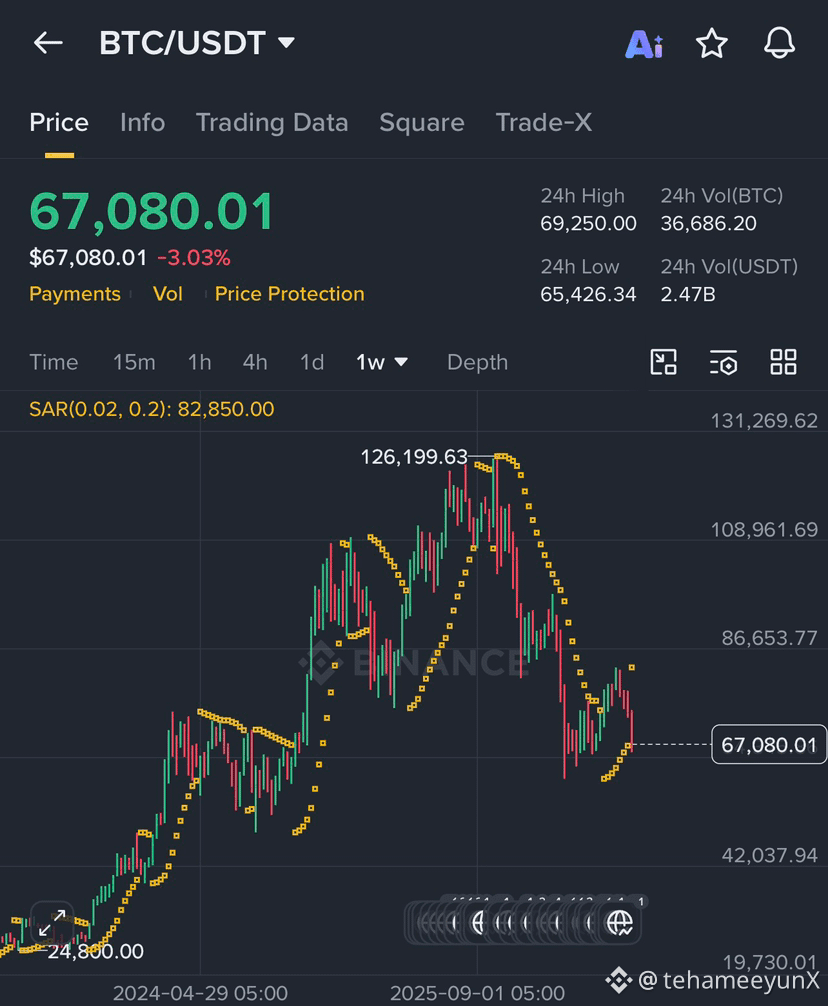Tap the 2024-04-29 05:00 date label
The image size is (828, 1006).
(200, 993)
